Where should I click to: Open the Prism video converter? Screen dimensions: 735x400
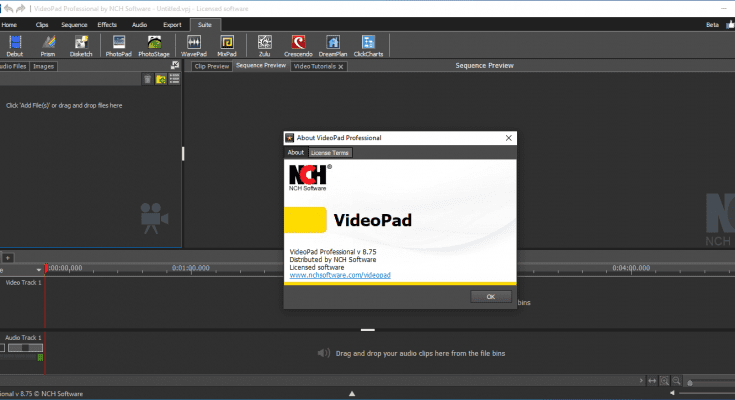coord(49,44)
